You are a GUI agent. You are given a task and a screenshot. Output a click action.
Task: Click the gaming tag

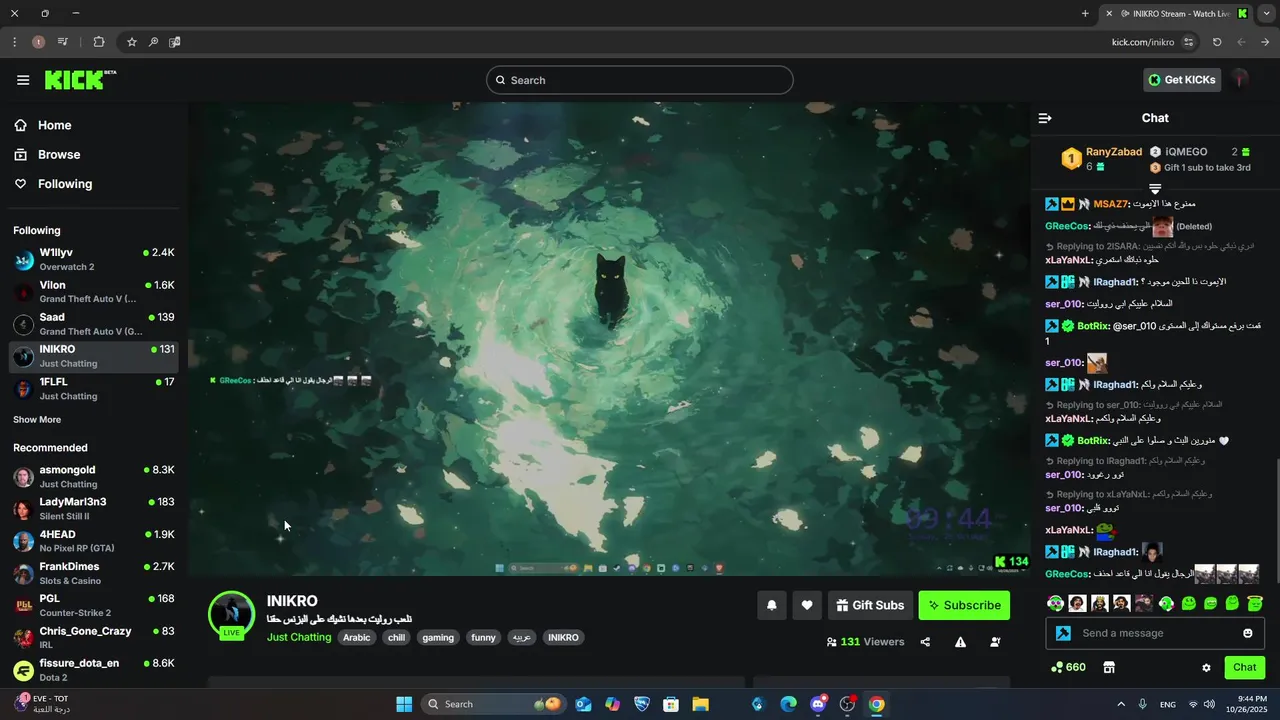click(x=438, y=637)
